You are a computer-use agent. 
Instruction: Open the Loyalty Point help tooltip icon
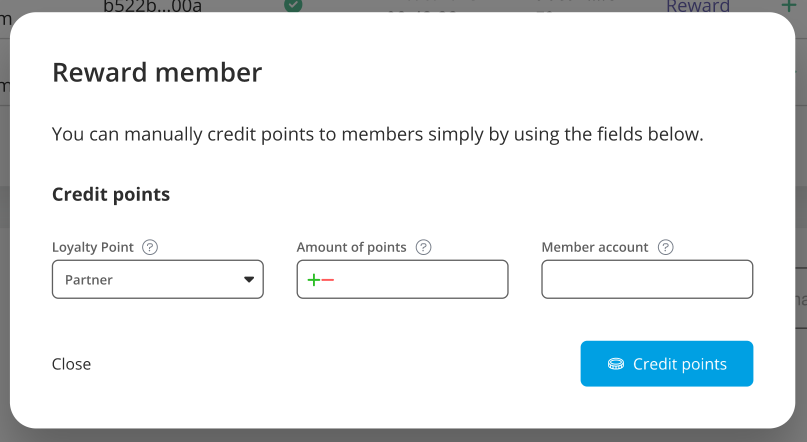pyautogui.click(x=150, y=247)
